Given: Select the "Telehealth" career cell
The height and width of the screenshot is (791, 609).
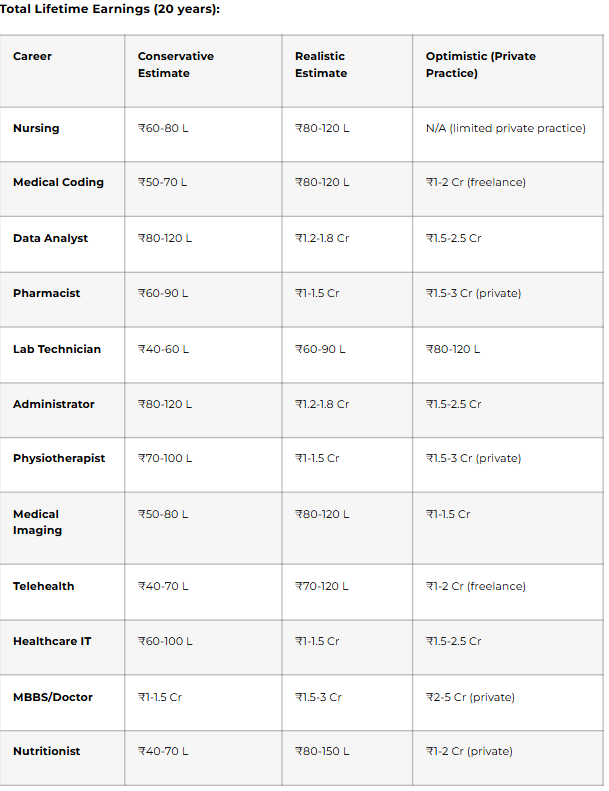Looking at the screenshot, I should point(43,586).
